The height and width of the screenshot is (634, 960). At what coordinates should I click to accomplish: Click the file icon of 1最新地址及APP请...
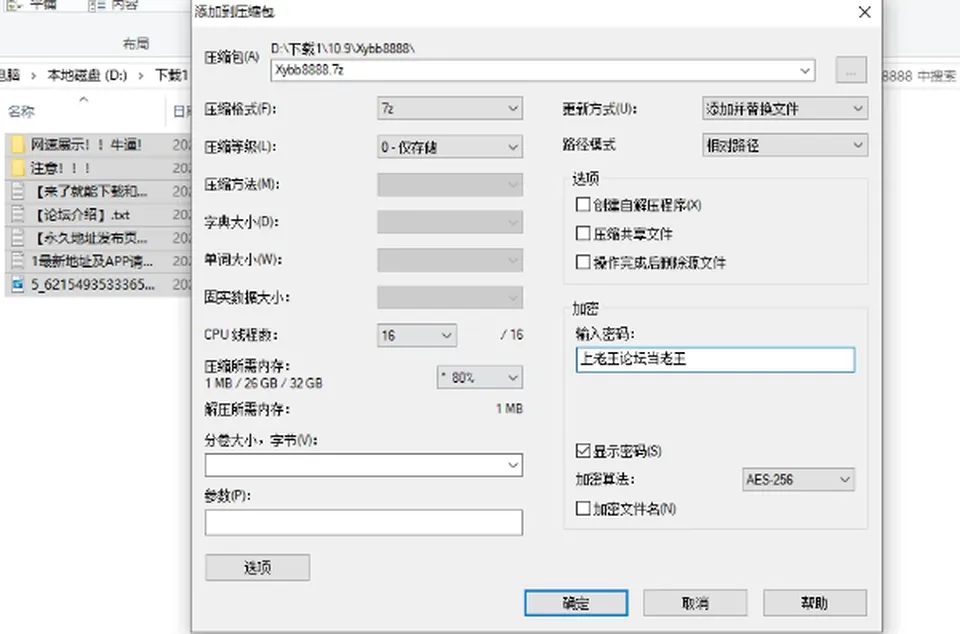pos(18,261)
